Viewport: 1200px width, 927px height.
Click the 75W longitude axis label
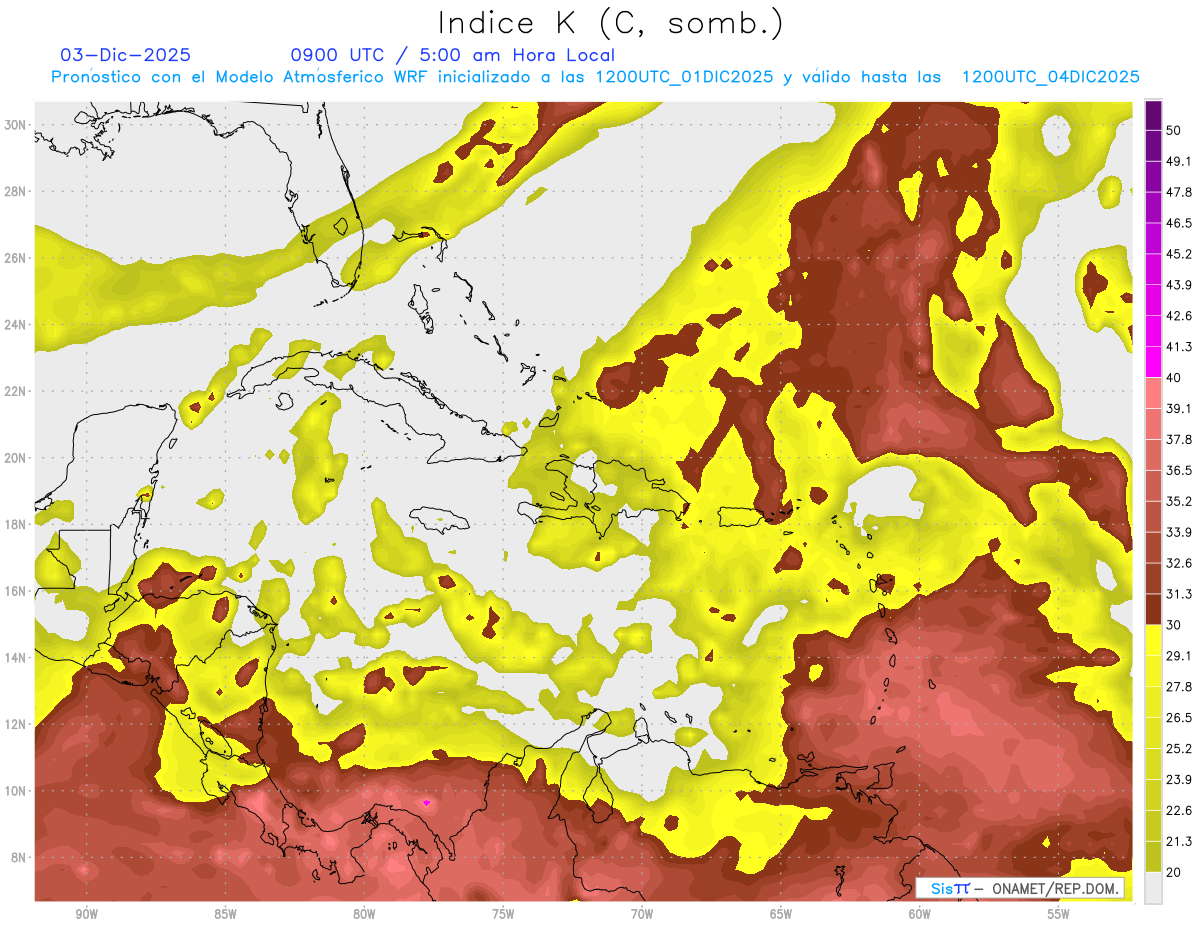[503, 914]
